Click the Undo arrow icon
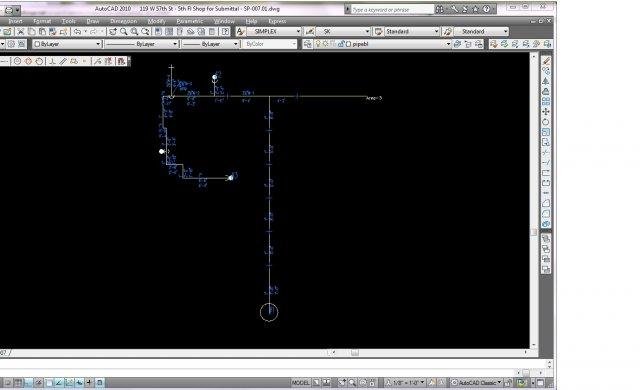The height and width of the screenshot is (390, 640). click(x=77, y=31)
